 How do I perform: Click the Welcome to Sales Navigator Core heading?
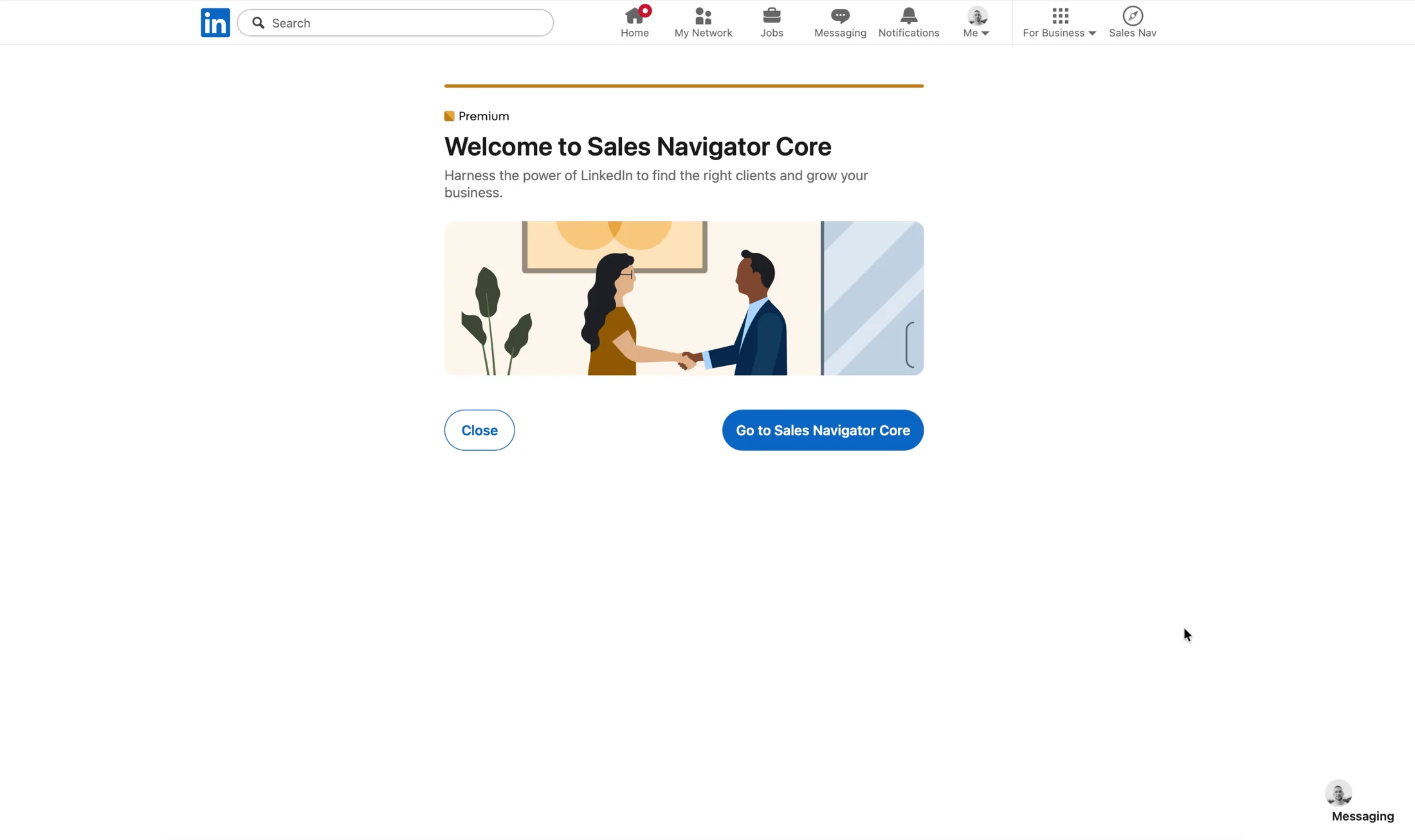[637, 147]
